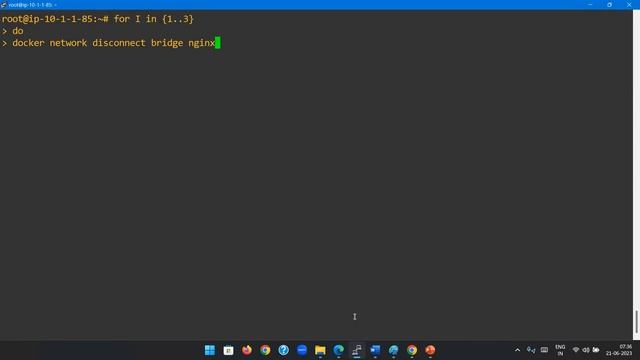Open the volume speaker icon

(x=586, y=350)
